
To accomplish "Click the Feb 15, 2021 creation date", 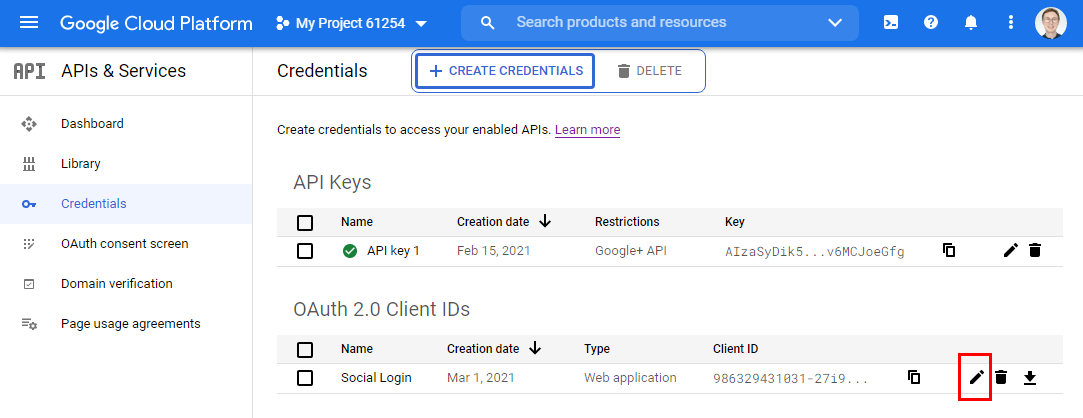I will pos(494,251).
